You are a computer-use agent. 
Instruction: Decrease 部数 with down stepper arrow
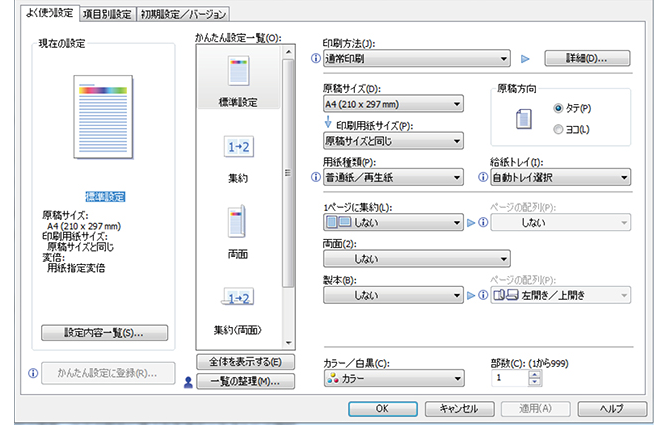pyautogui.click(x=535, y=382)
